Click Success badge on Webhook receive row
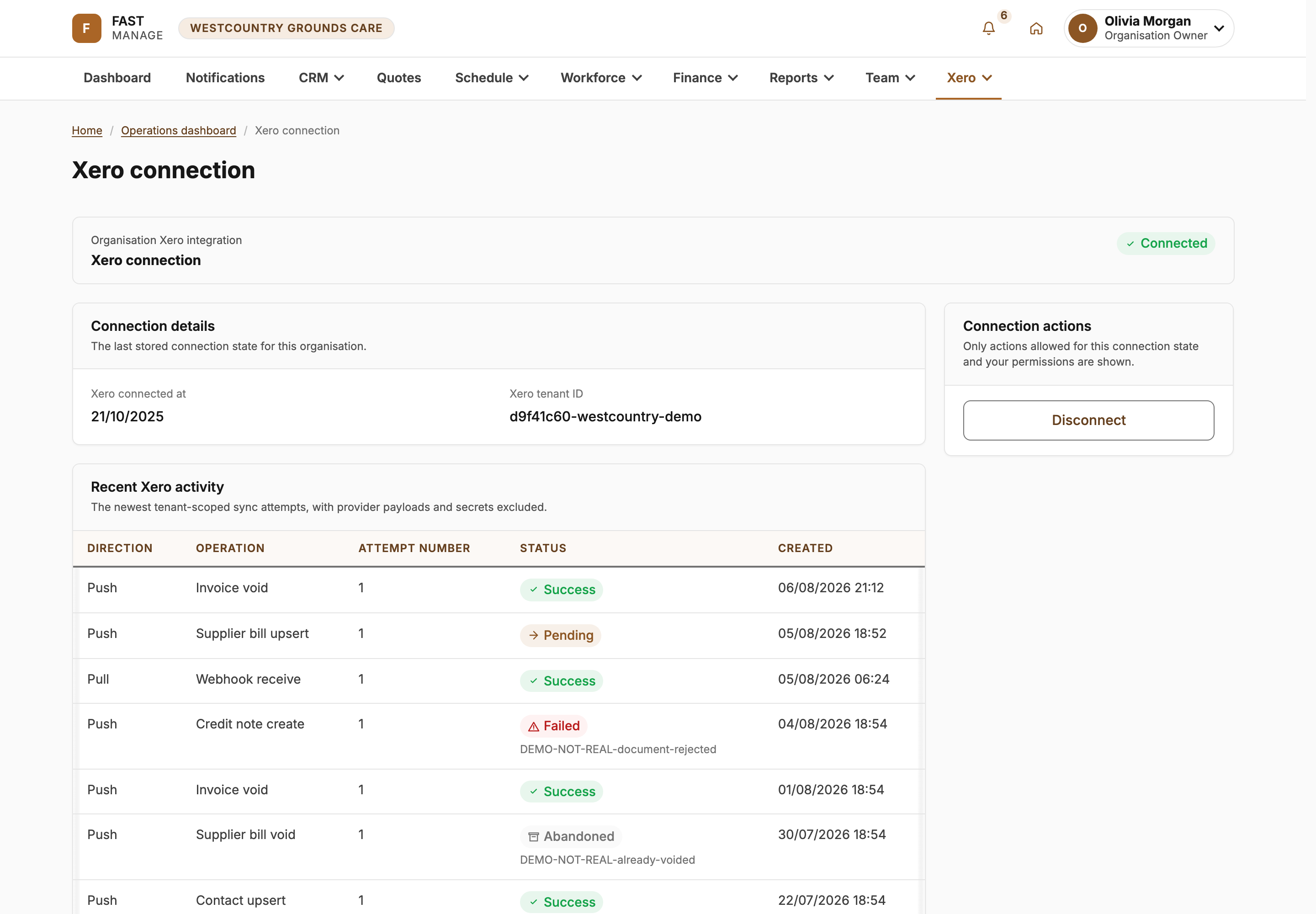 (561, 681)
